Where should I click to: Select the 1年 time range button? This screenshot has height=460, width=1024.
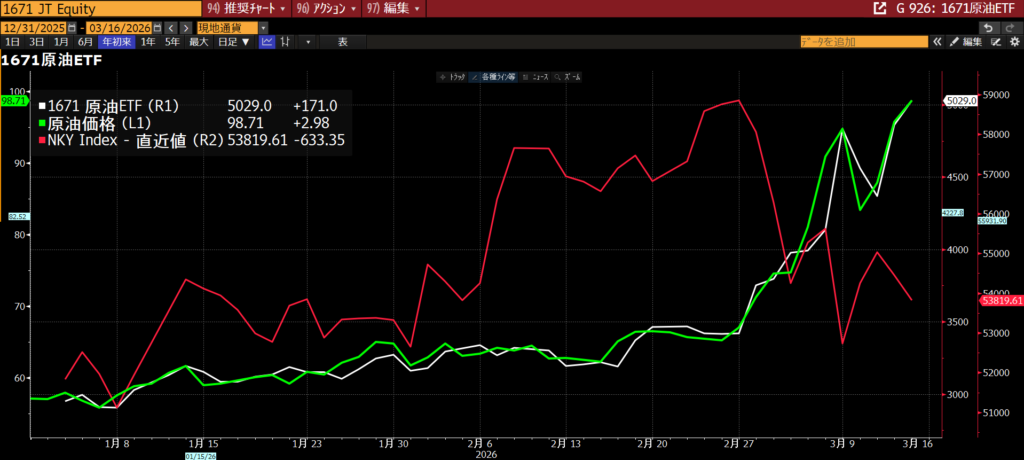(x=148, y=42)
